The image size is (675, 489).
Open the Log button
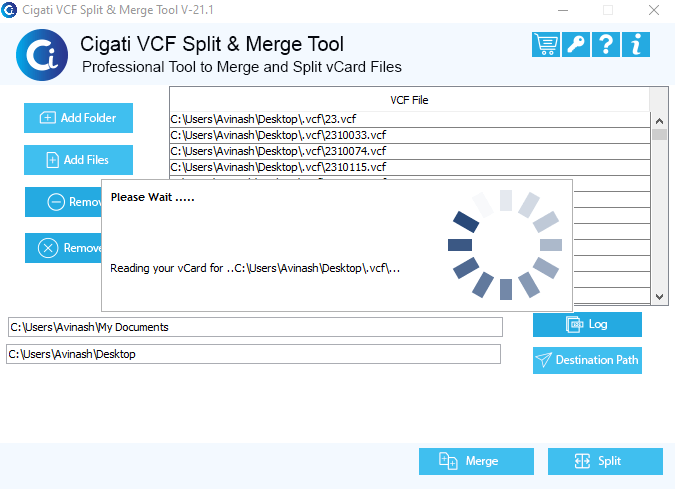point(587,325)
